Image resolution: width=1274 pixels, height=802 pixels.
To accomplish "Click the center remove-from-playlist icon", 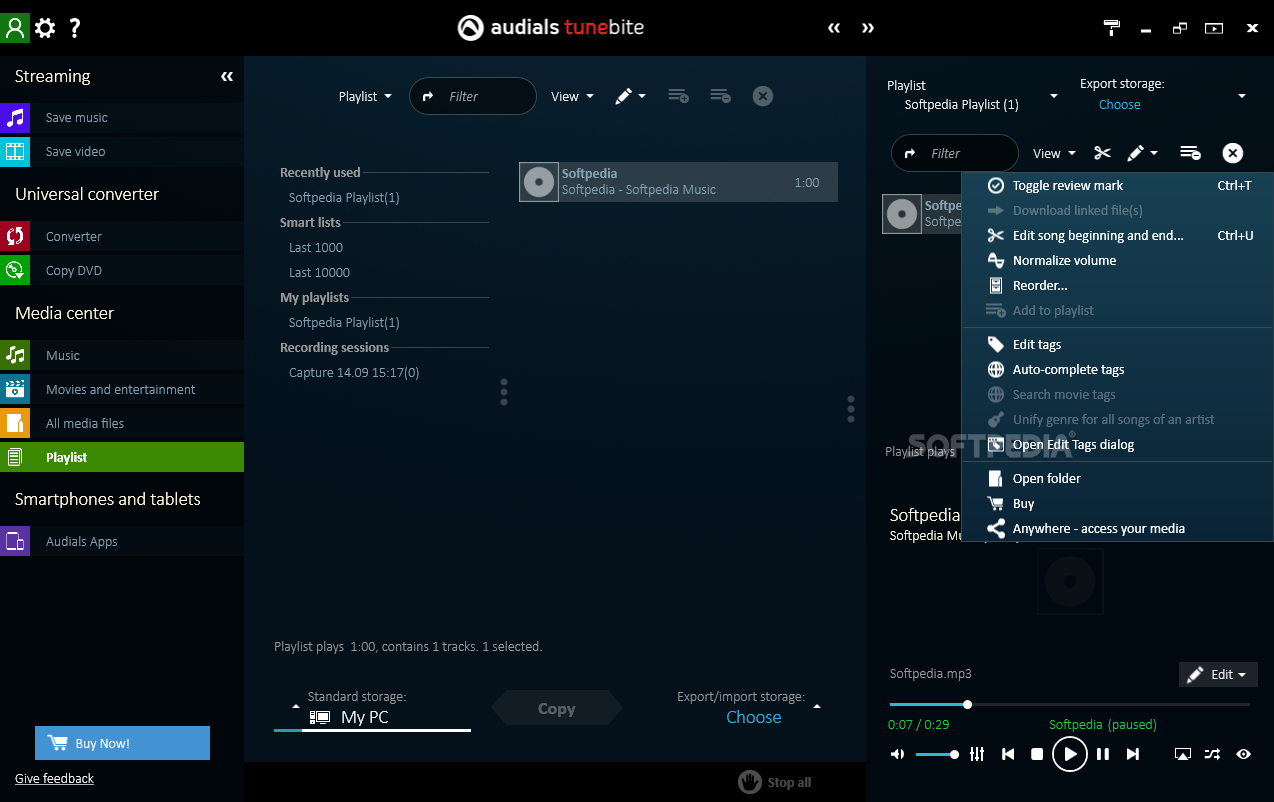I will point(720,96).
